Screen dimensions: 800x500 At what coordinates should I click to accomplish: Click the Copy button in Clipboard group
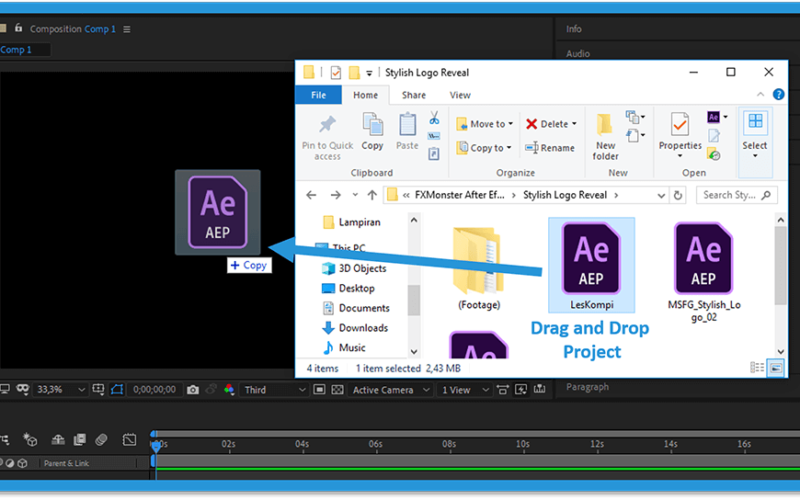pos(372,132)
